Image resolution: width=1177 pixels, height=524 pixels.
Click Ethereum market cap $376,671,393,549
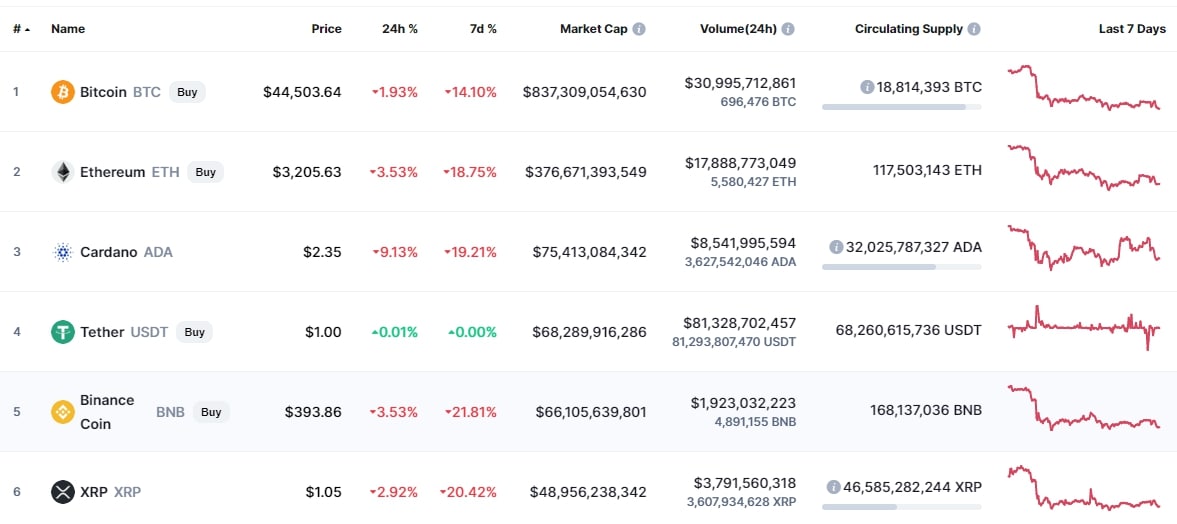pos(585,172)
